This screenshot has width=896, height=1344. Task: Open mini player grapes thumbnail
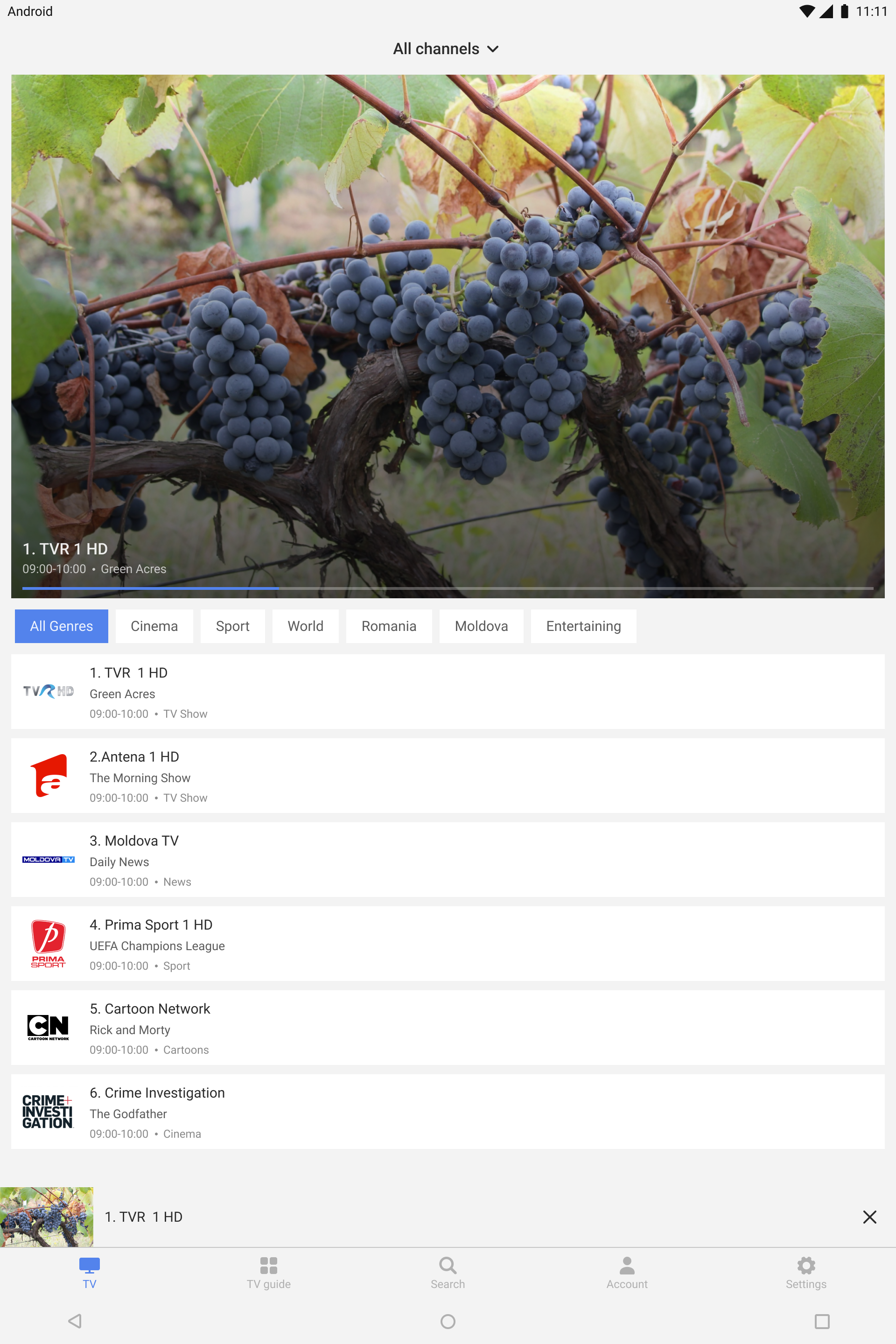tap(46, 1217)
